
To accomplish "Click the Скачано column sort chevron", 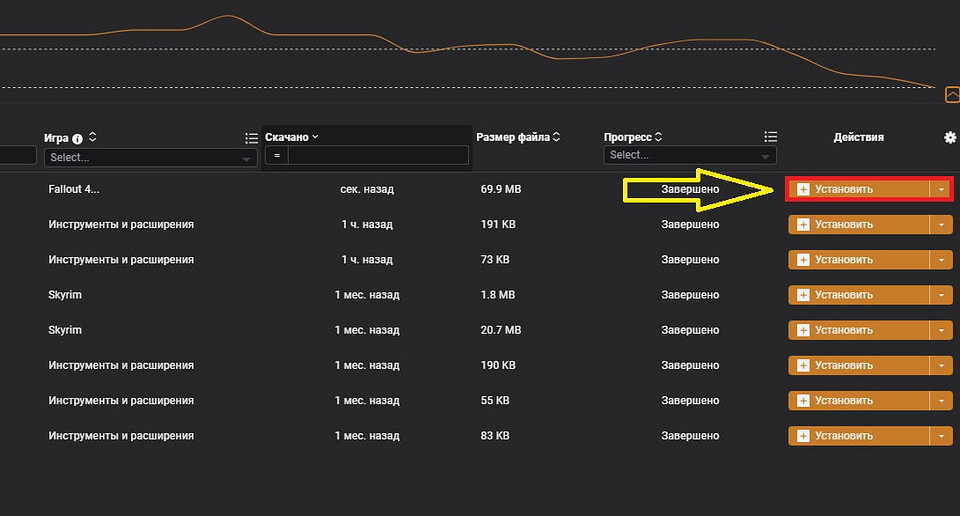I will tap(315, 137).
